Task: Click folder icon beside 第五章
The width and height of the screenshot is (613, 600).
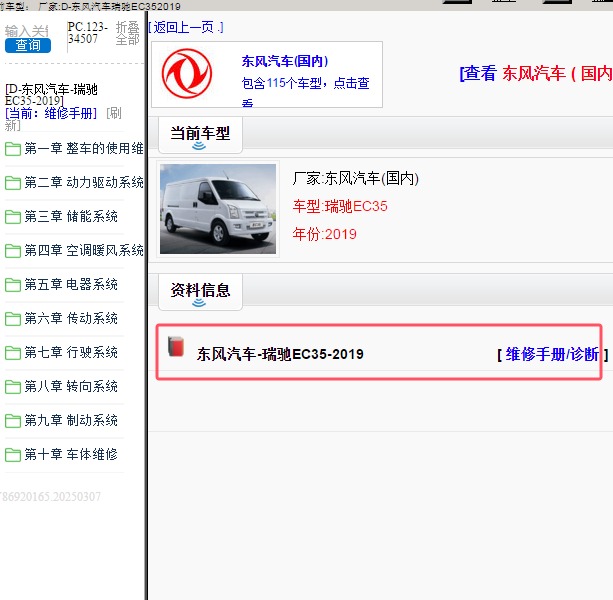Action: tap(13, 285)
